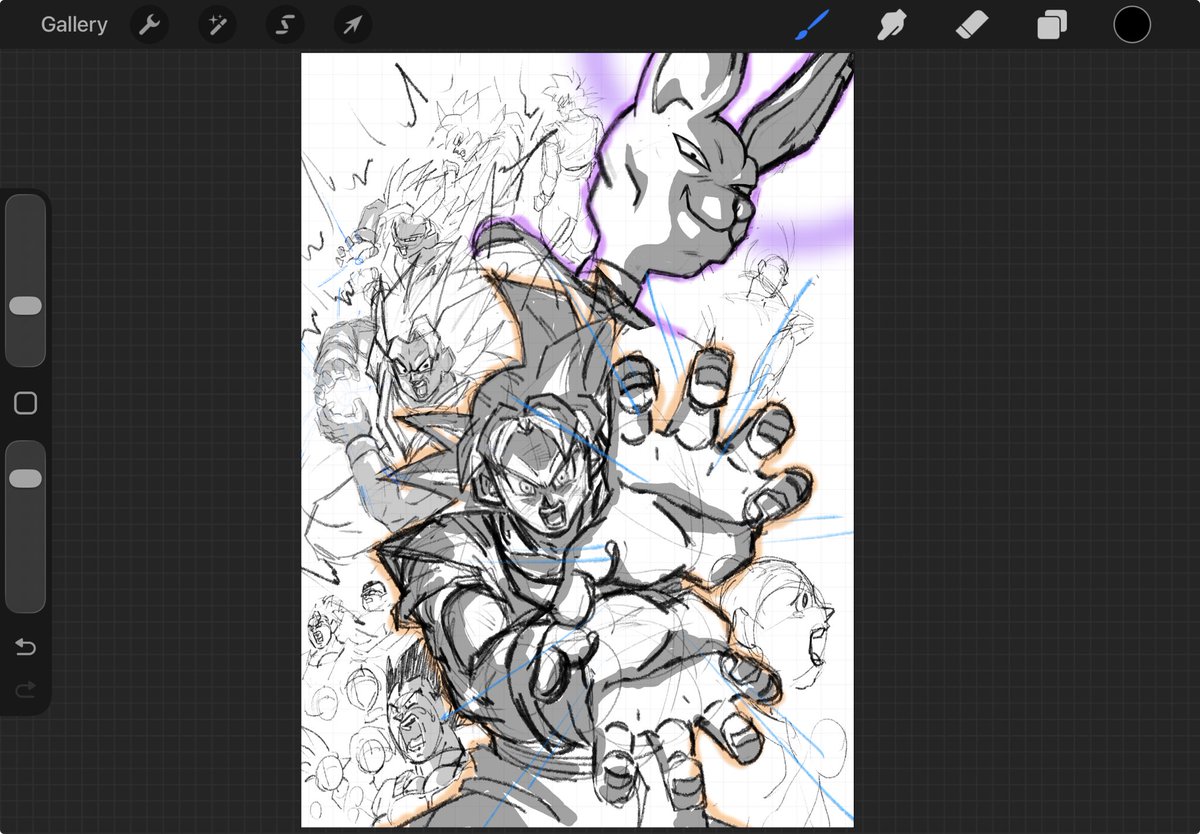This screenshot has width=1200, height=834.
Task: Select the Eraser tool
Action: pyautogui.click(x=972, y=25)
